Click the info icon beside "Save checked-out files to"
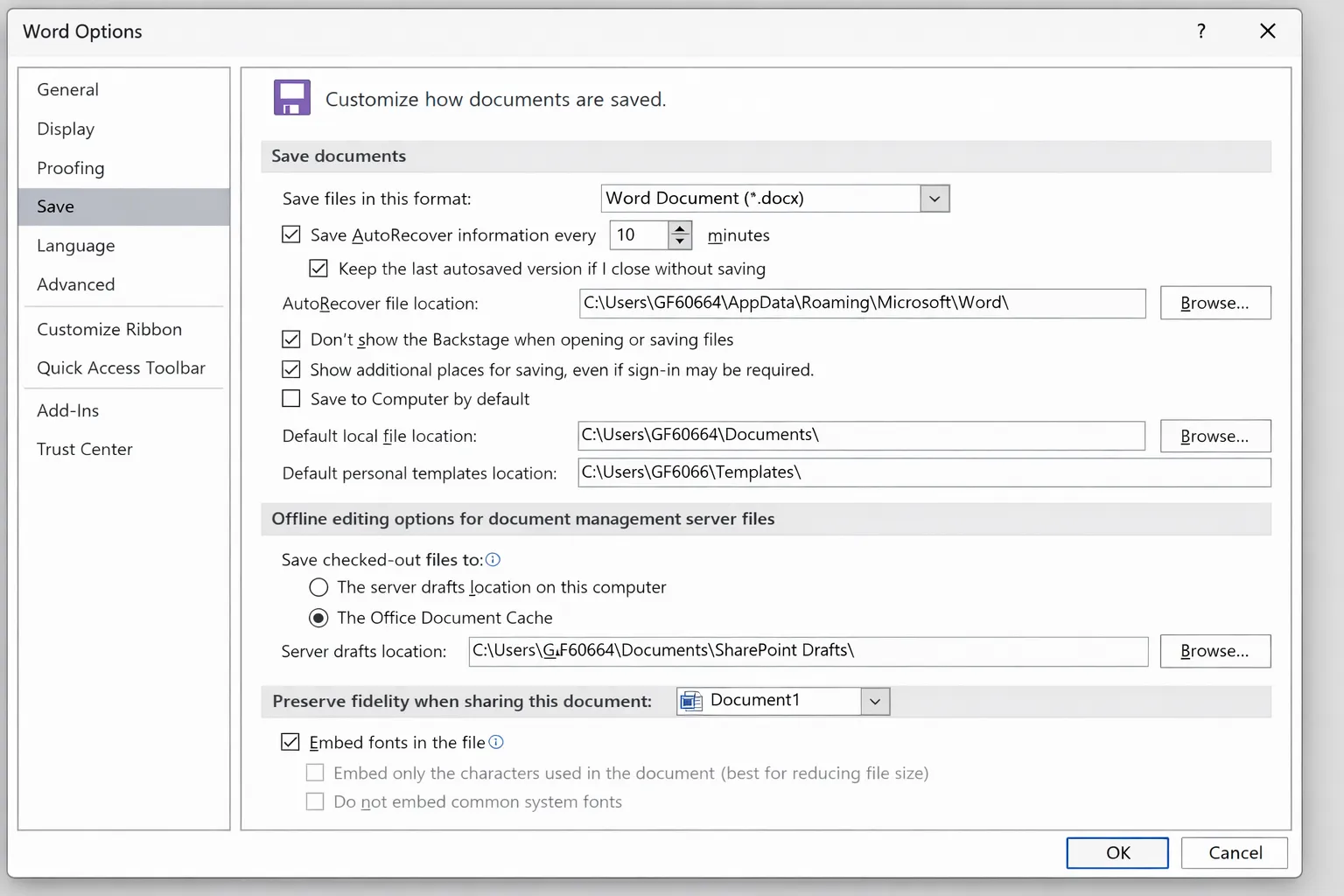Viewport: 1344px width, 896px height. (x=493, y=559)
